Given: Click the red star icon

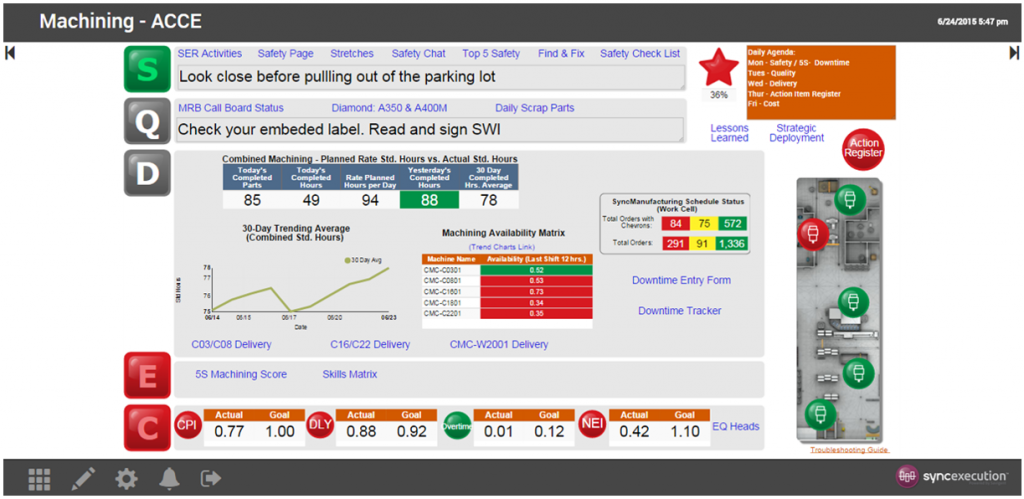Looking at the screenshot, I should click(x=718, y=68).
